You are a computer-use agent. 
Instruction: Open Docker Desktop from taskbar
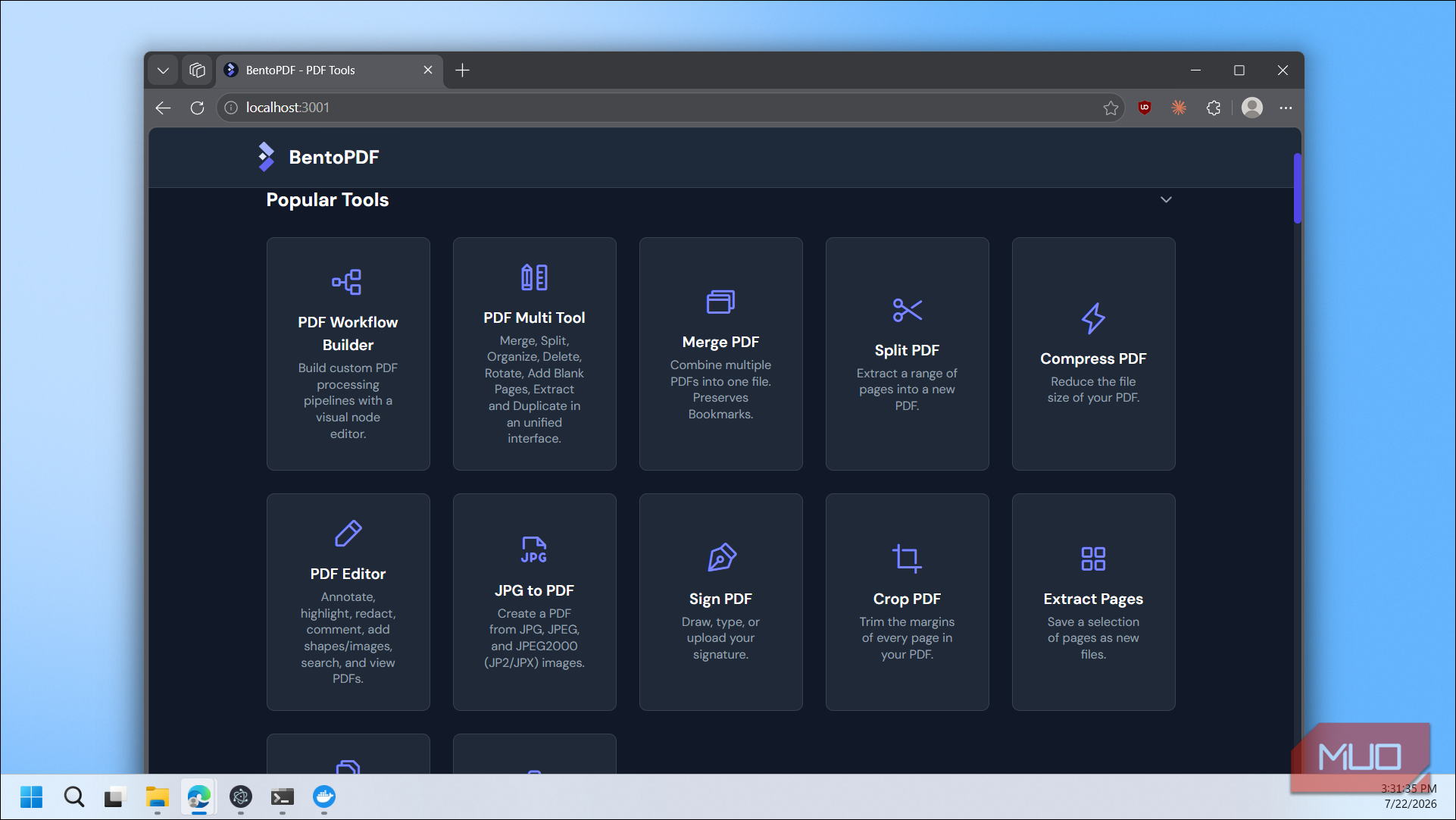[x=324, y=797]
